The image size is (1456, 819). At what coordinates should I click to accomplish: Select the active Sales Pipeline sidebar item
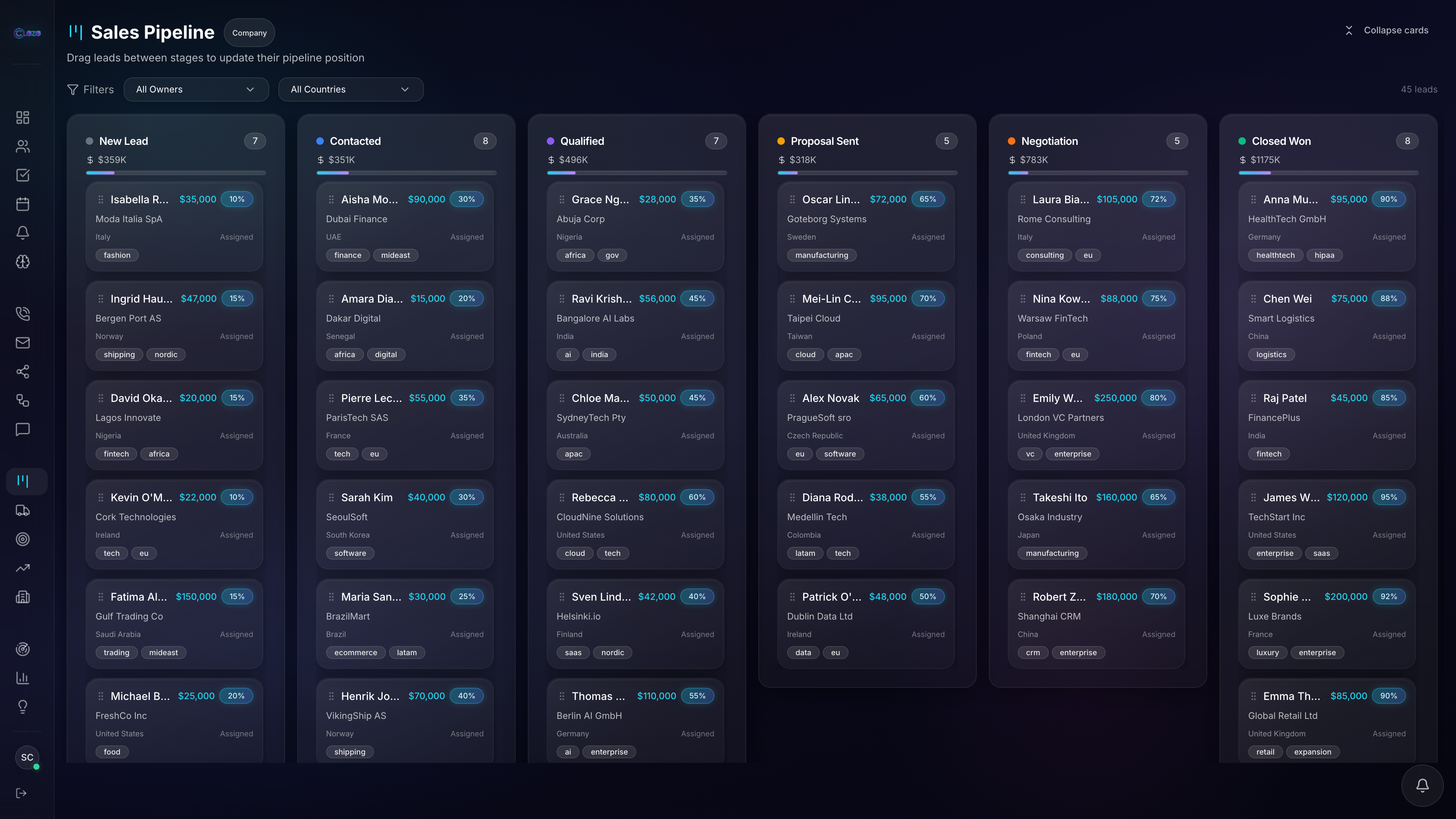[23, 481]
